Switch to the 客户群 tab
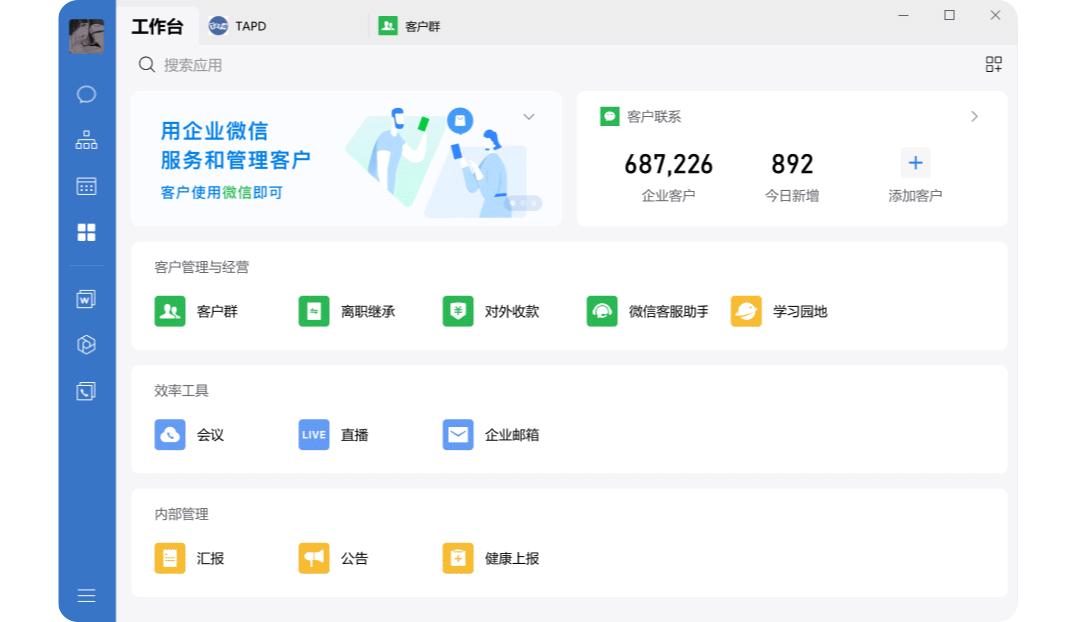 click(x=409, y=26)
